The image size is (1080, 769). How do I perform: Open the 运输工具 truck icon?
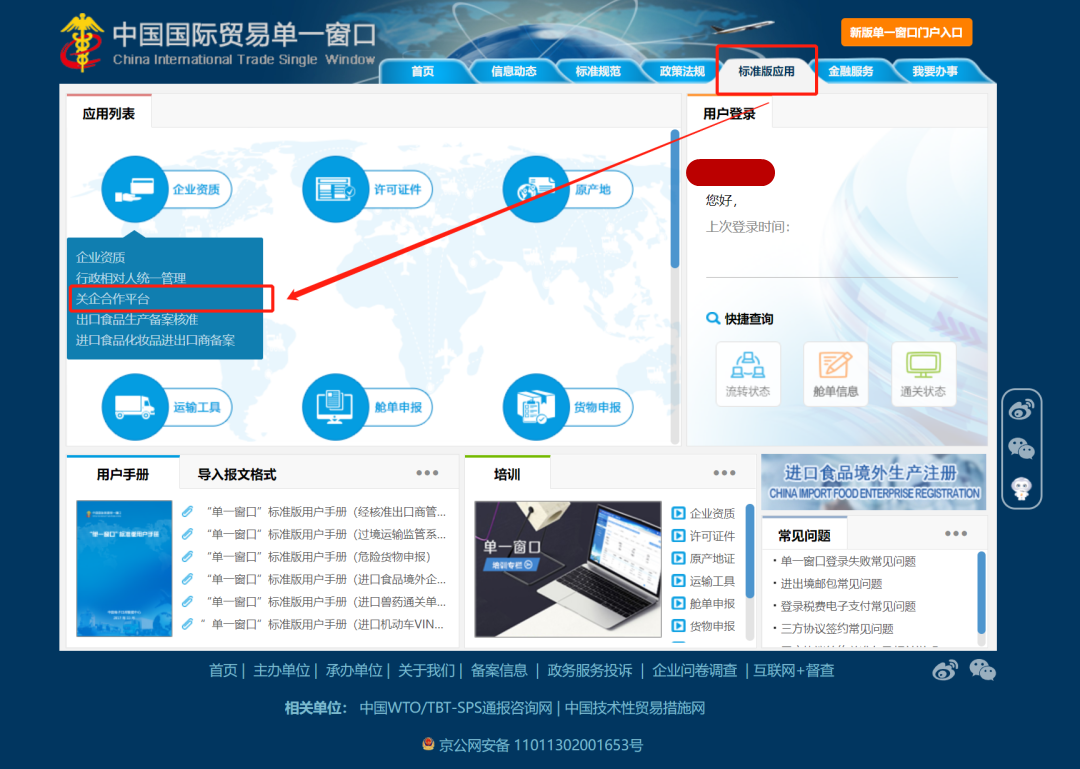134,407
